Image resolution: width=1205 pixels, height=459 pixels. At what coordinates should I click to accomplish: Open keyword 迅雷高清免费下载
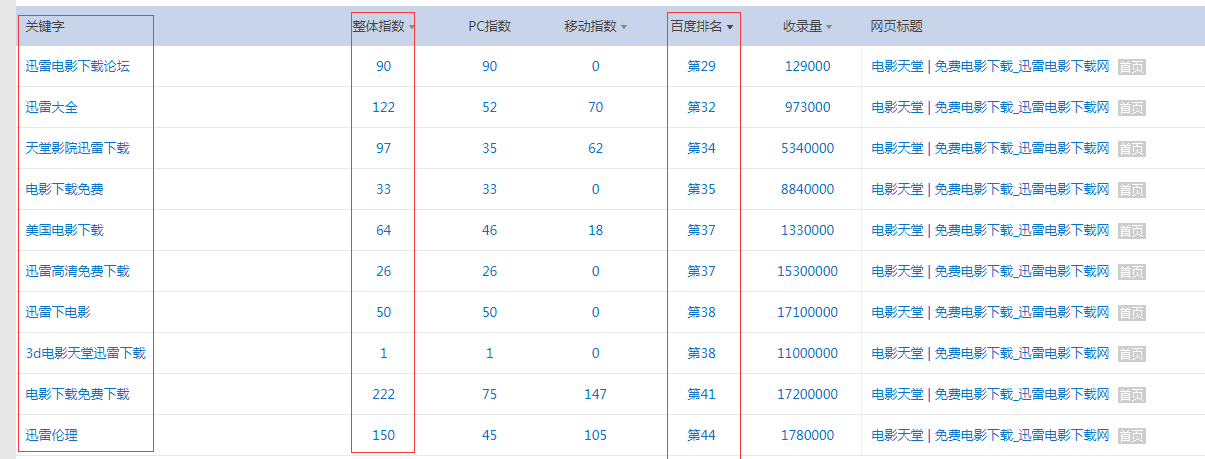(77, 271)
